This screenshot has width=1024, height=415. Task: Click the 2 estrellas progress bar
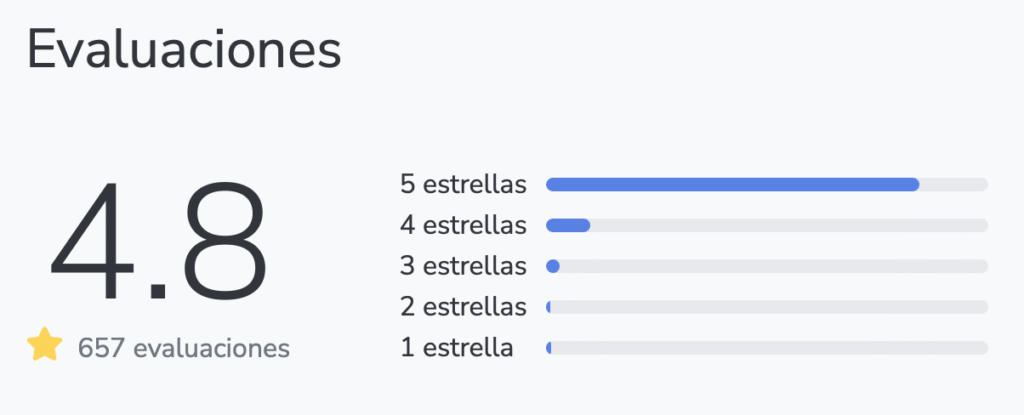(767, 307)
